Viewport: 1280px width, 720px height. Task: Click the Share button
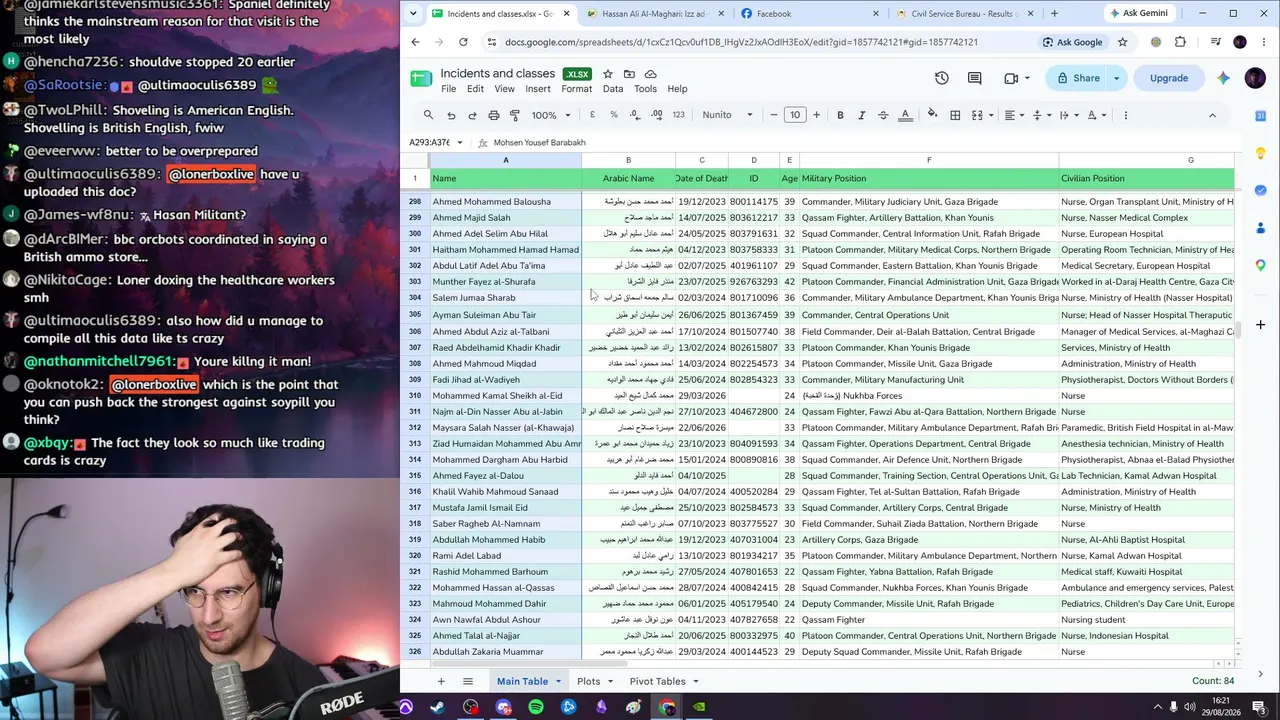click(x=1078, y=78)
